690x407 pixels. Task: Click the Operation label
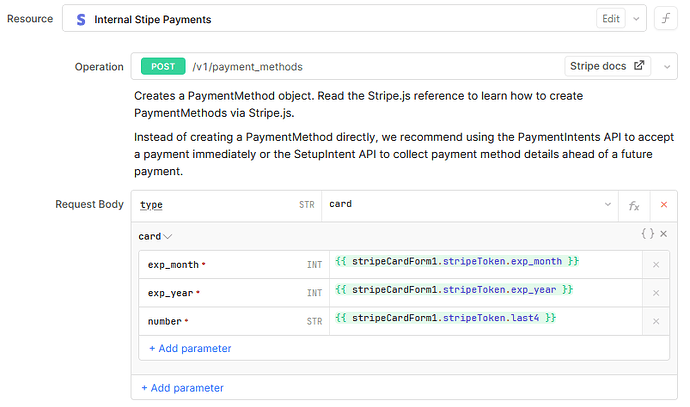(99, 67)
